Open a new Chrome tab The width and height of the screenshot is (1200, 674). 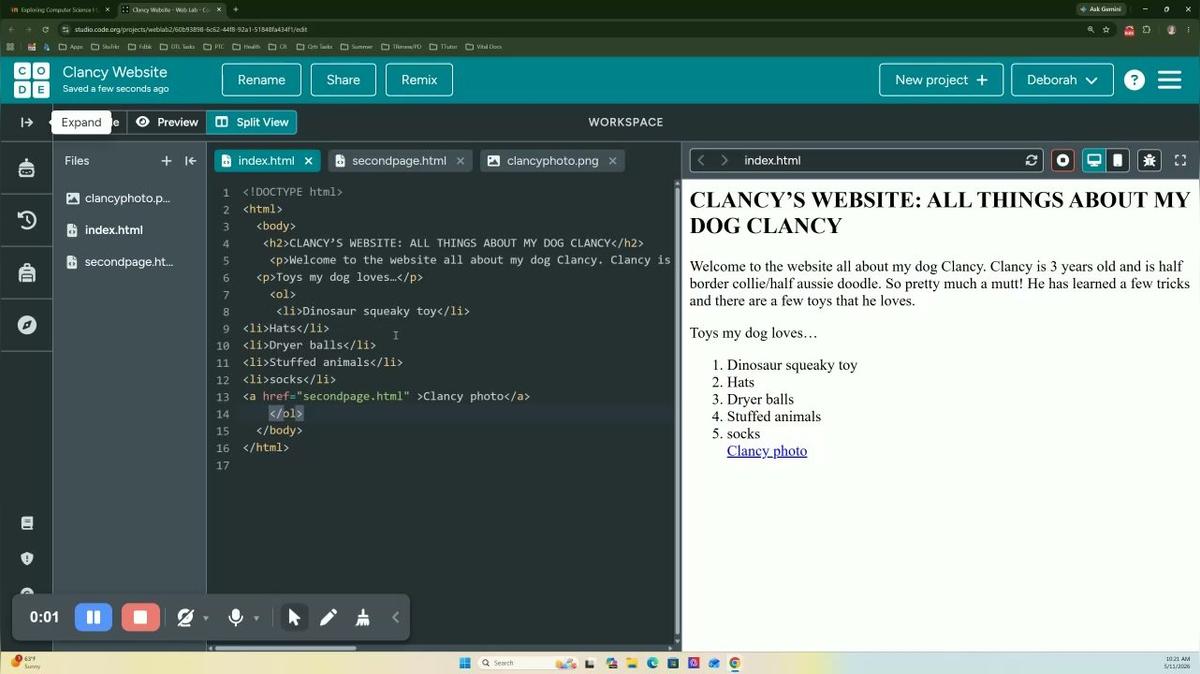click(236, 9)
